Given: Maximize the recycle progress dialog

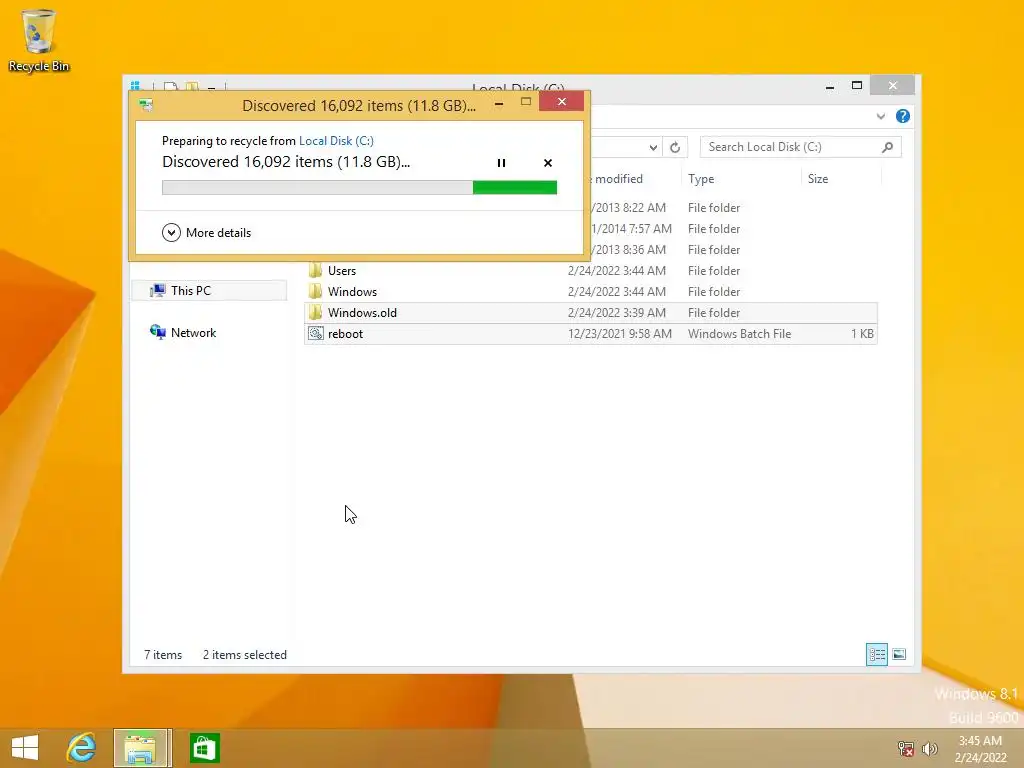Looking at the screenshot, I should 526,102.
